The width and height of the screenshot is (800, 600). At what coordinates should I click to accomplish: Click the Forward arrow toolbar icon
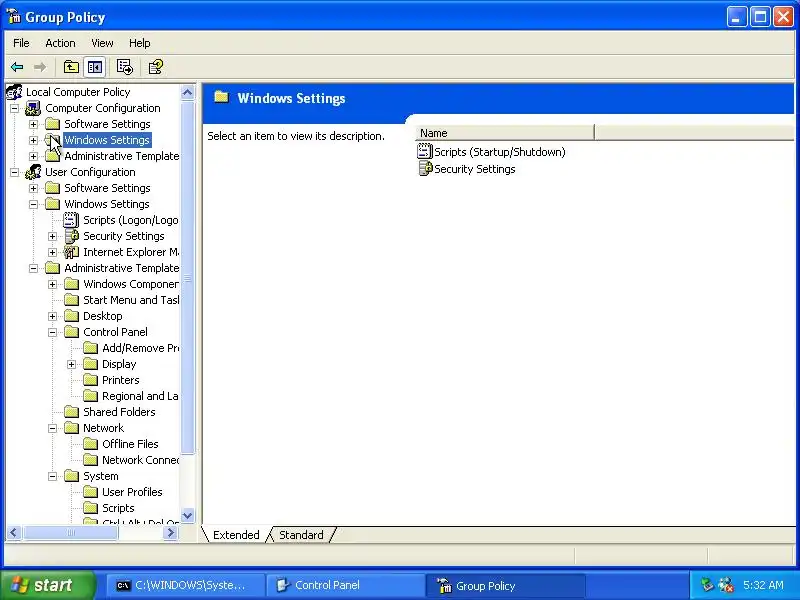40,67
